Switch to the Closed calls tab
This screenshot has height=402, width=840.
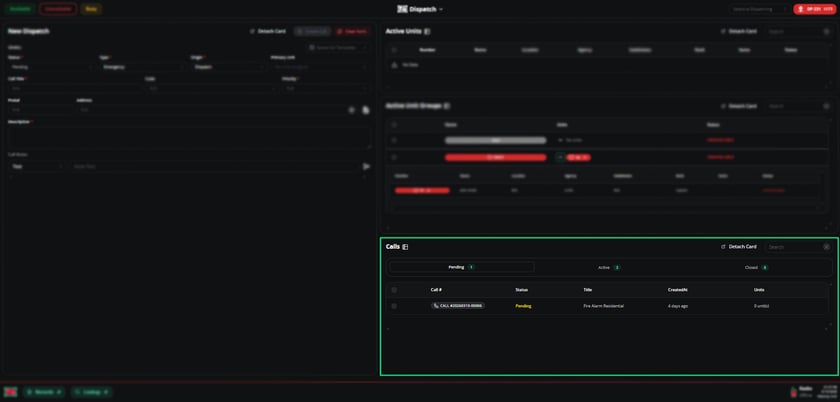point(756,267)
